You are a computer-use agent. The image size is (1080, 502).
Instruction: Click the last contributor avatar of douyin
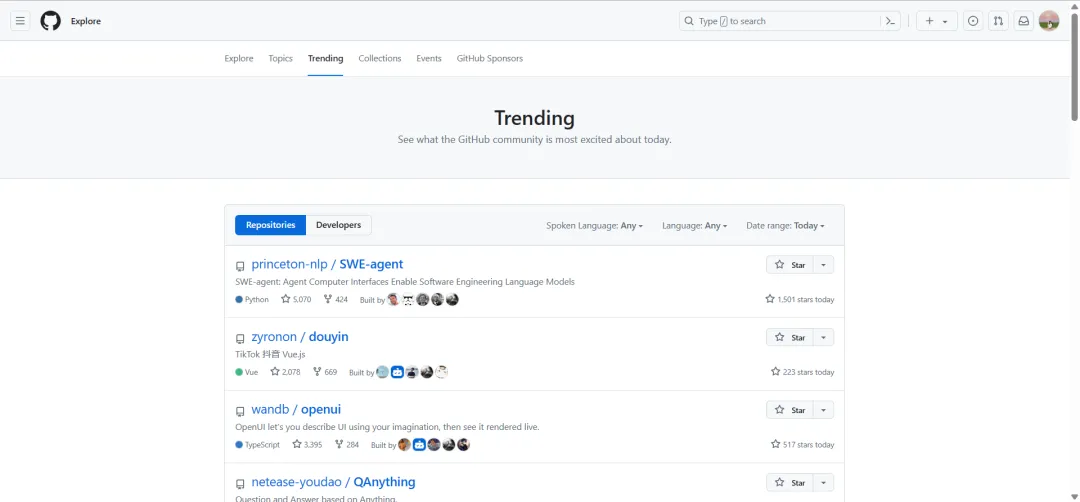click(x=442, y=372)
